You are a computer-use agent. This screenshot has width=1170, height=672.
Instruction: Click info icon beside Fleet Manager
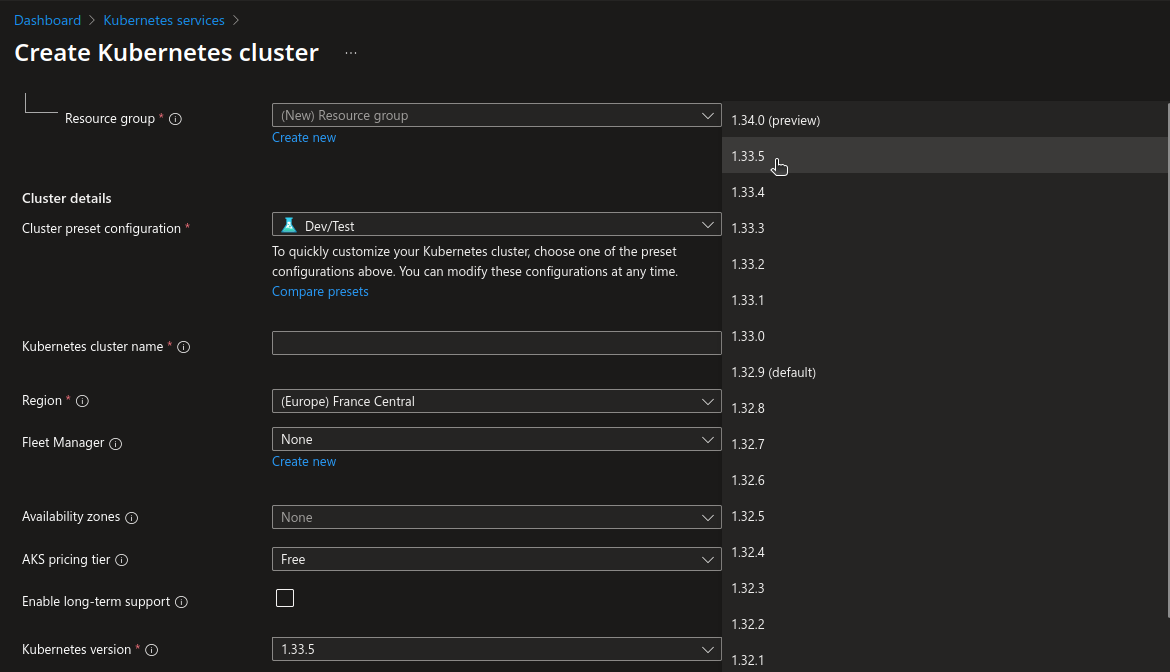point(115,443)
